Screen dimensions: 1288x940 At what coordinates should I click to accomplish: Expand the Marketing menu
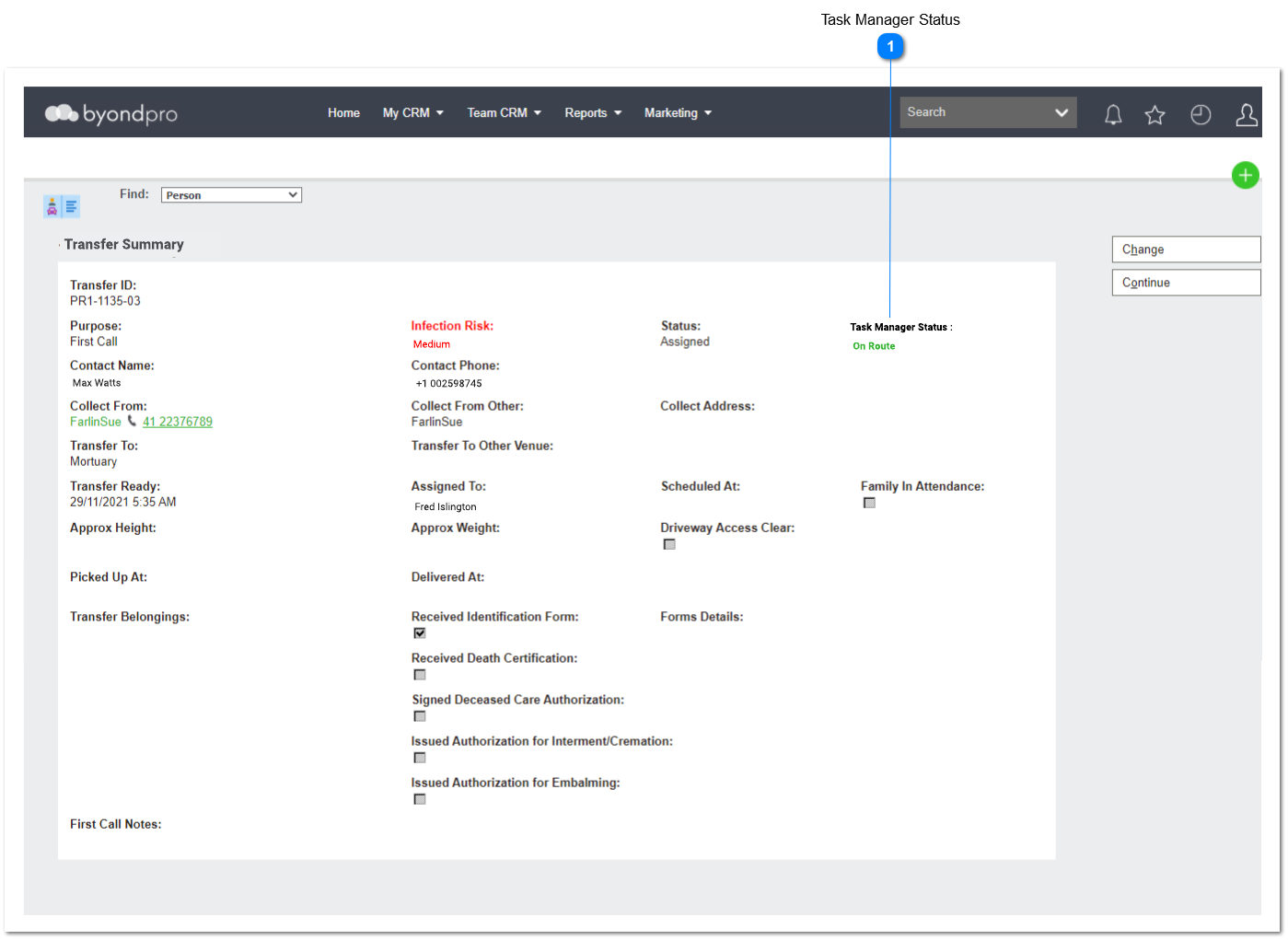coord(678,113)
